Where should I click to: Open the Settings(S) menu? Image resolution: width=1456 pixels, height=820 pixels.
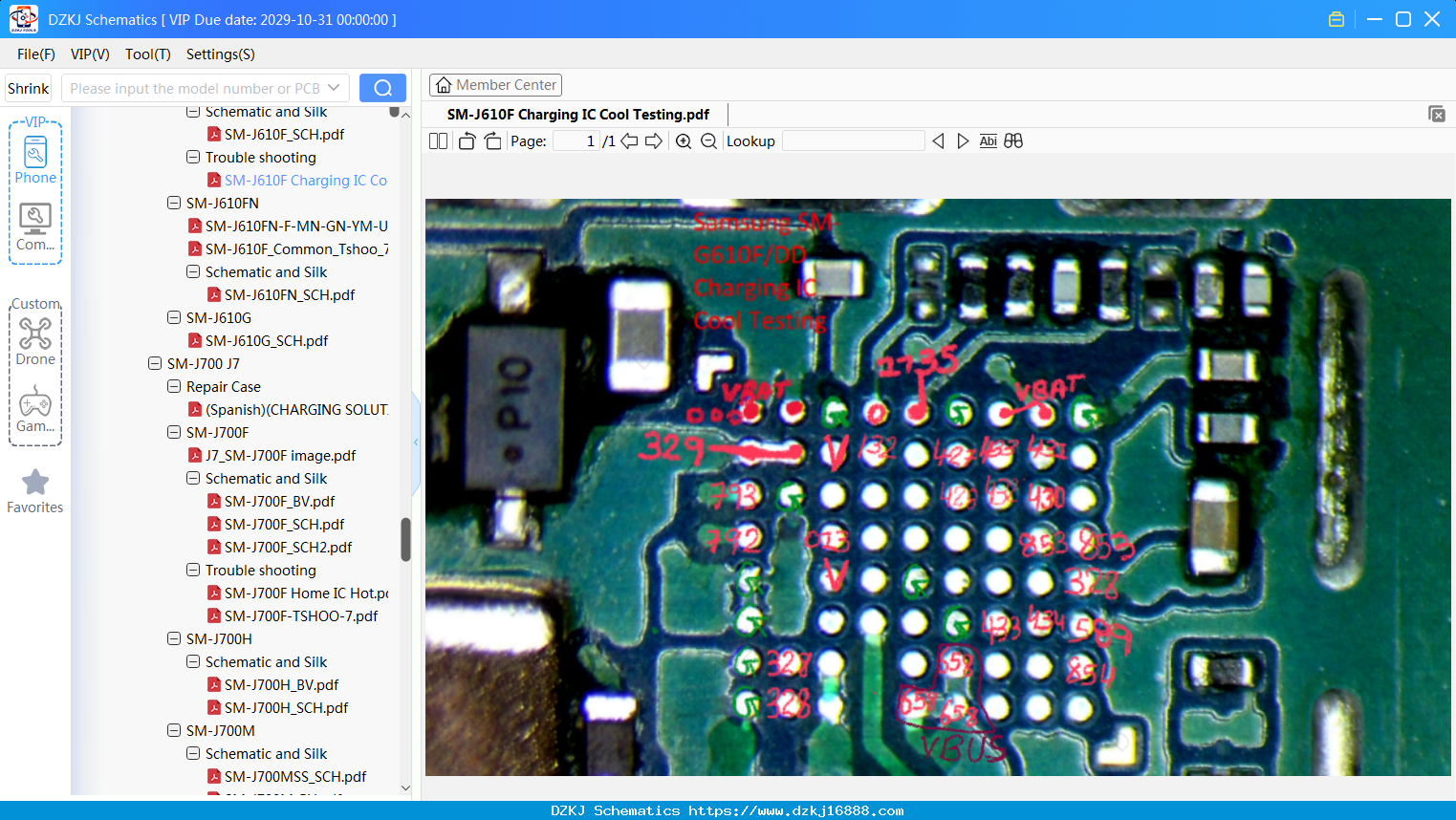click(221, 54)
